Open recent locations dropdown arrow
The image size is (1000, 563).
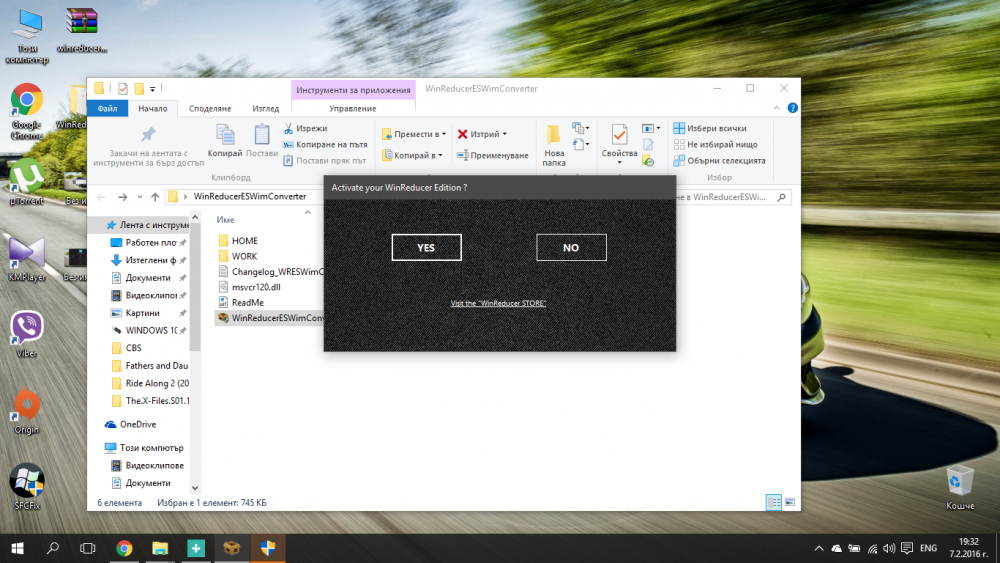[140, 197]
